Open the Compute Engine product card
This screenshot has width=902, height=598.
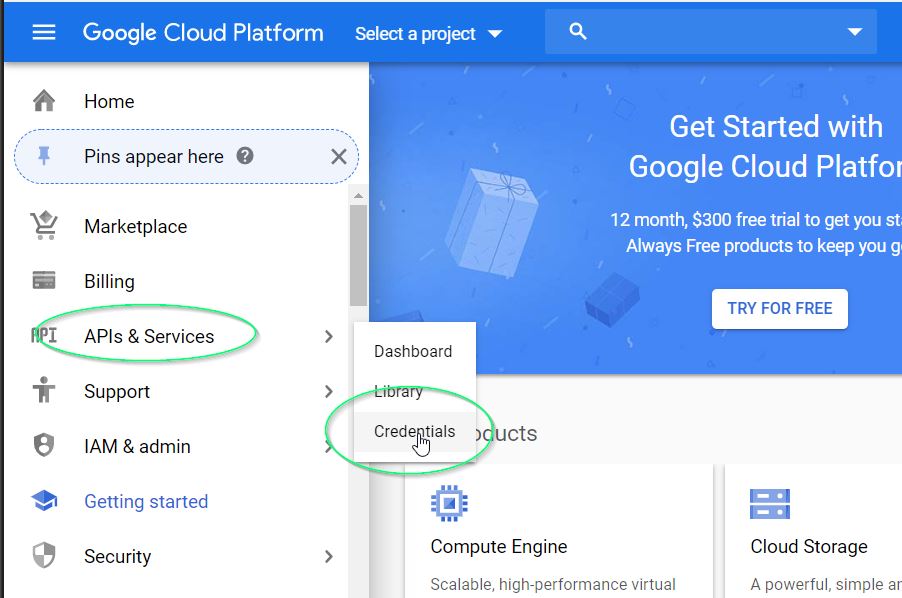(x=559, y=532)
